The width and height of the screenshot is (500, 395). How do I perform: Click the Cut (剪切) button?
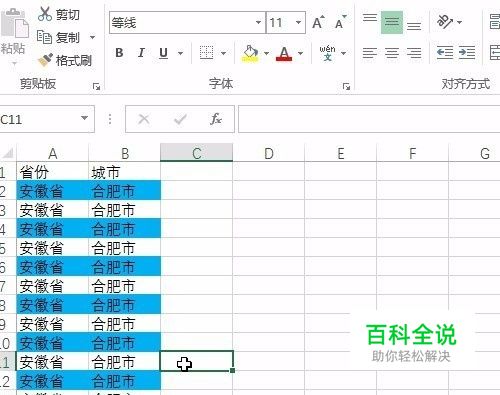59,14
